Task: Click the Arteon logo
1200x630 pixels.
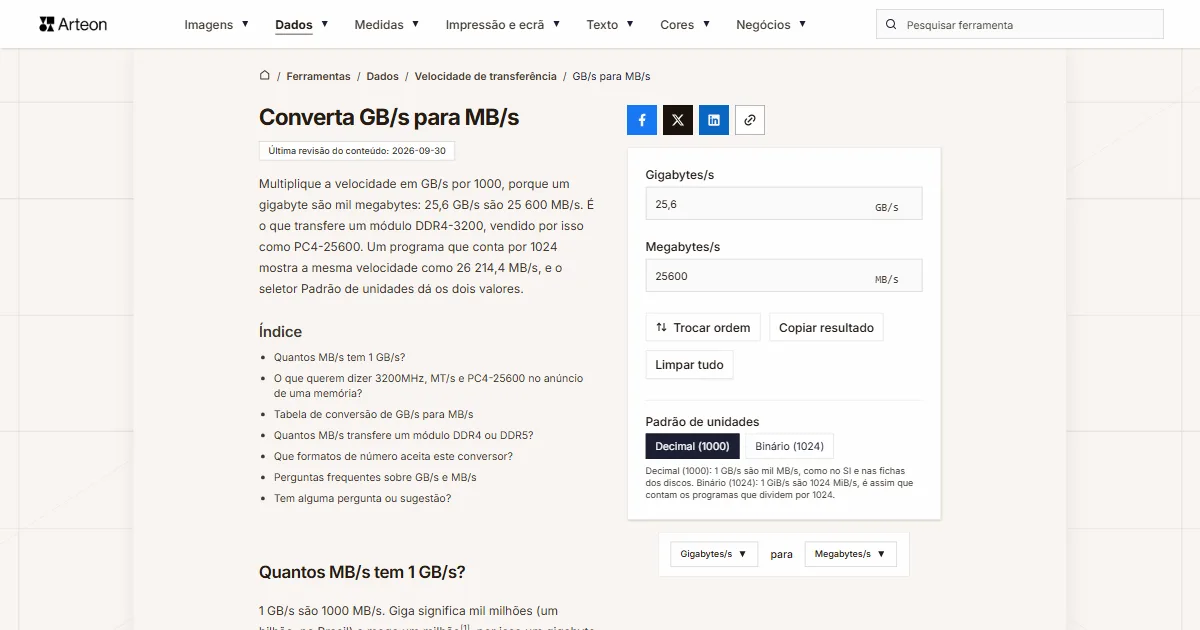Action: click(73, 24)
